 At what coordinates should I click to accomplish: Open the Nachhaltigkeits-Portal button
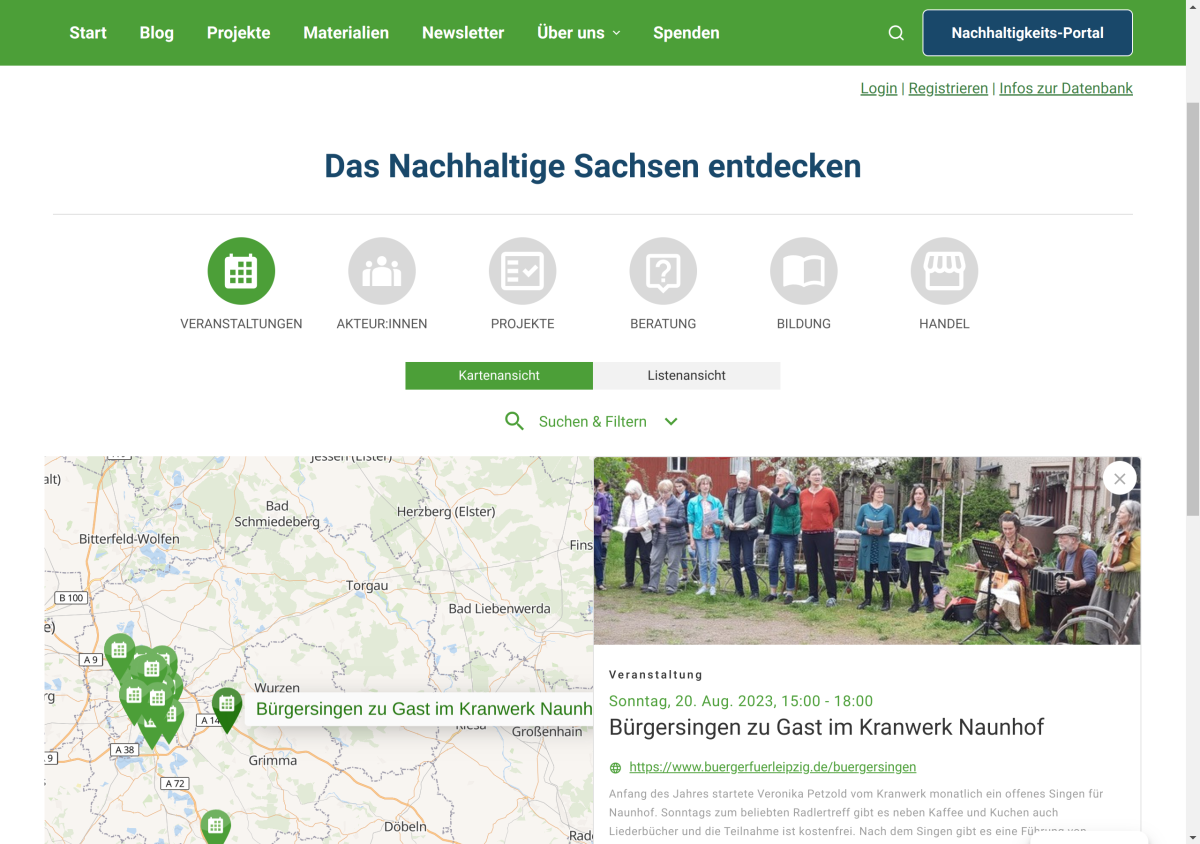[x=1027, y=32]
